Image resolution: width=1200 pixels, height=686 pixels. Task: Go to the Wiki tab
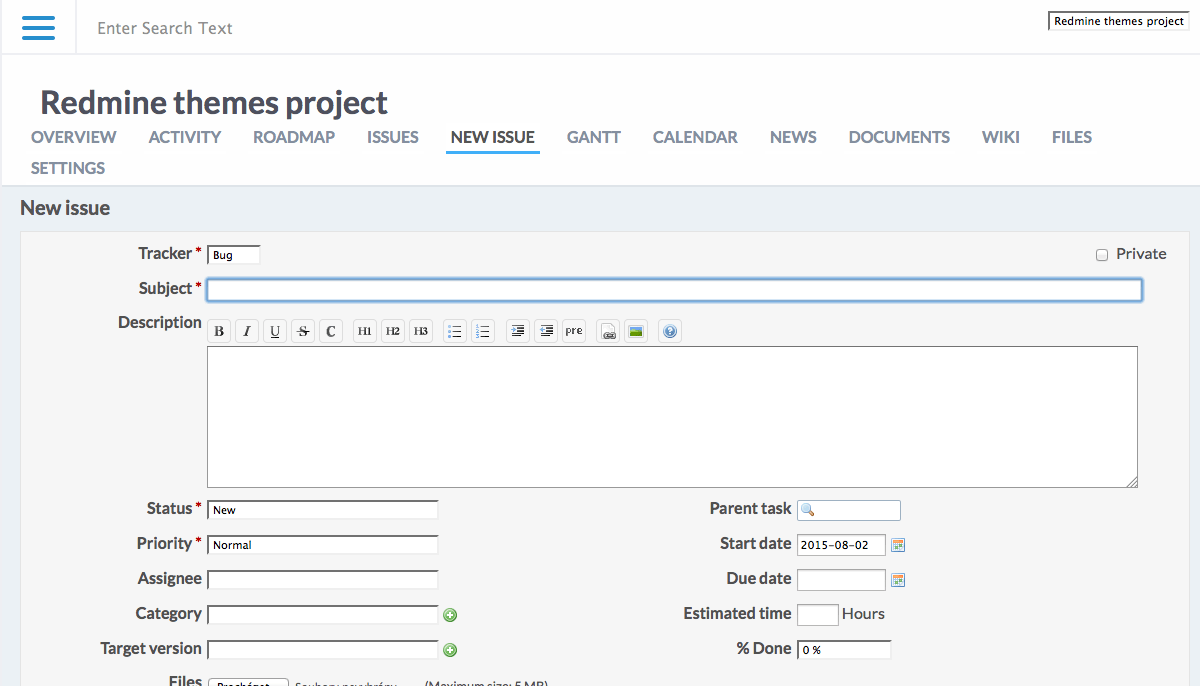click(x=1001, y=137)
